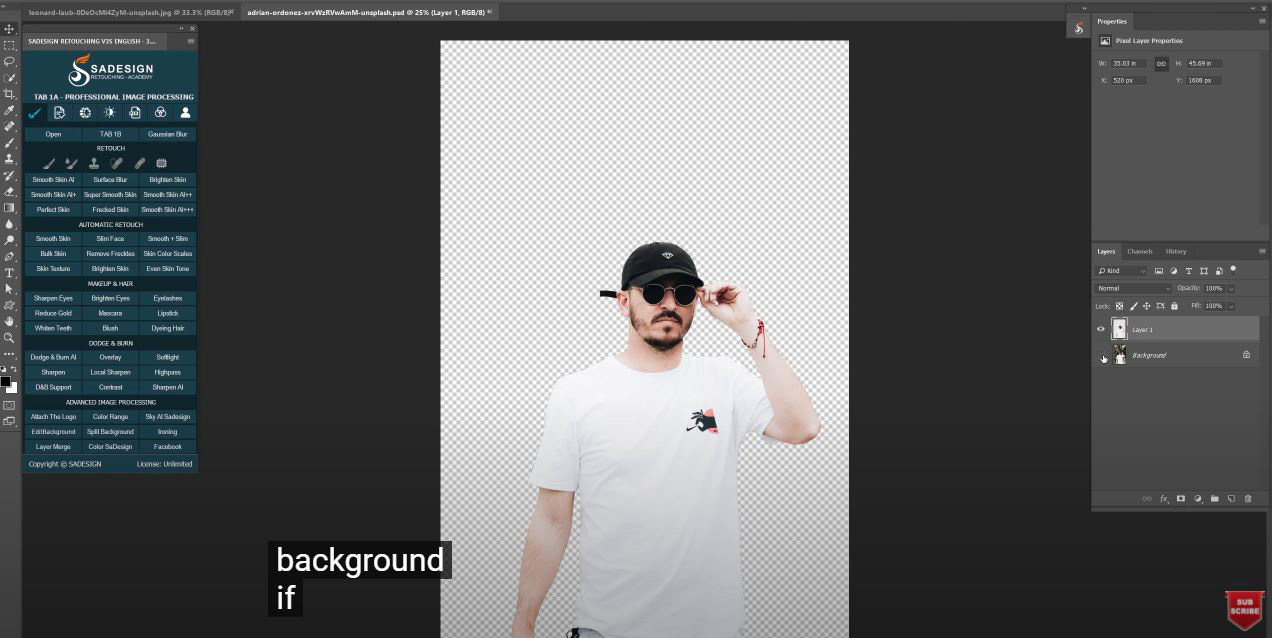Click the Gaussian Blur button
This screenshot has width=1272, height=638.
[167, 134]
